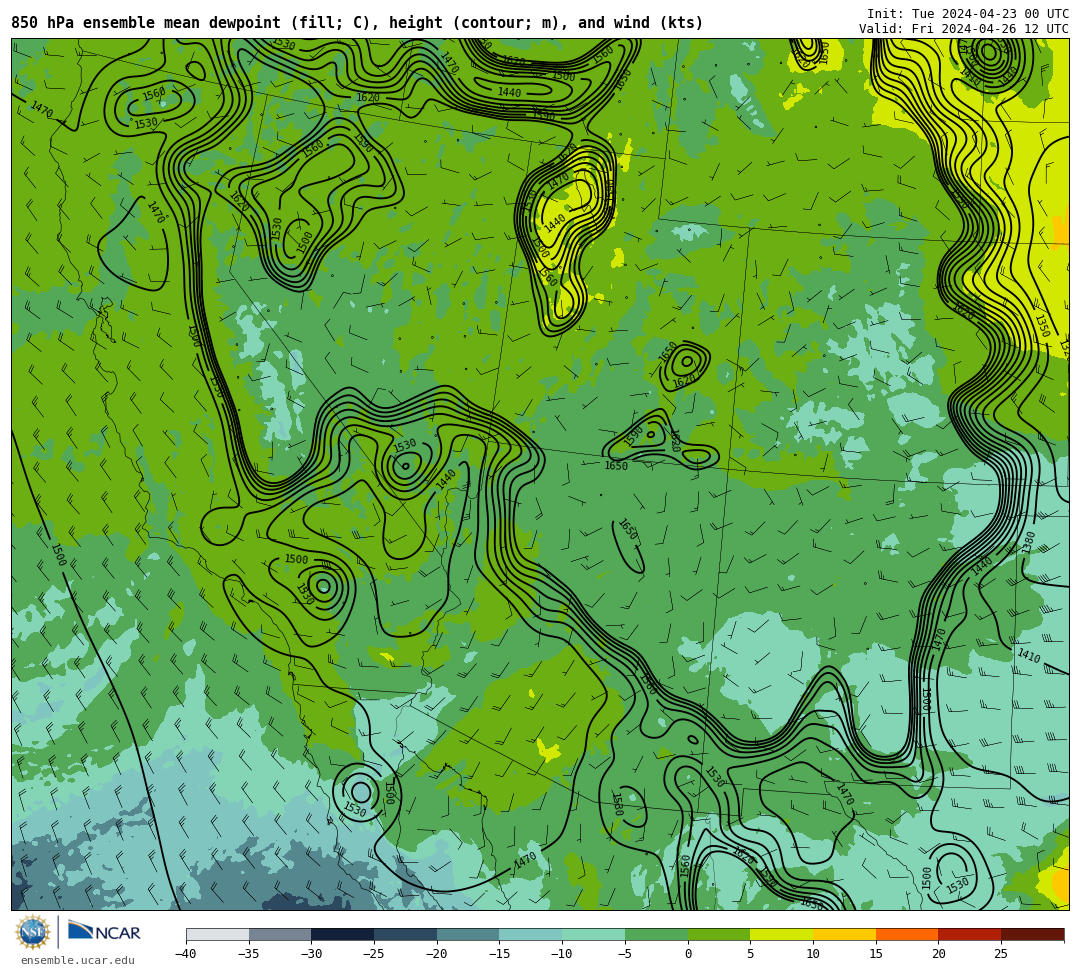Image resolution: width=1080 pixels, height=973 pixels.
Task: Pick the slate blue -25 to -20 colorbar segment
Action: pyautogui.click(x=406, y=934)
